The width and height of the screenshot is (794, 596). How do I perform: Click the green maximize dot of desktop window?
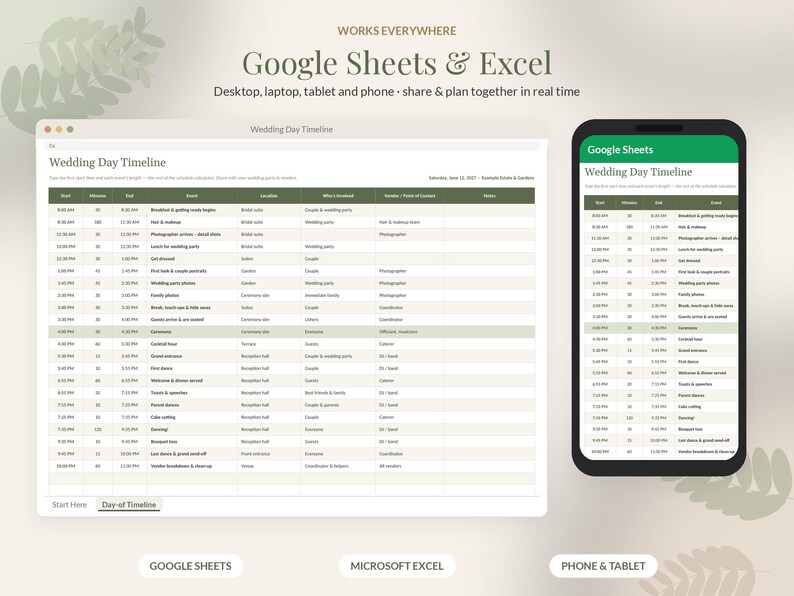[70, 129]
